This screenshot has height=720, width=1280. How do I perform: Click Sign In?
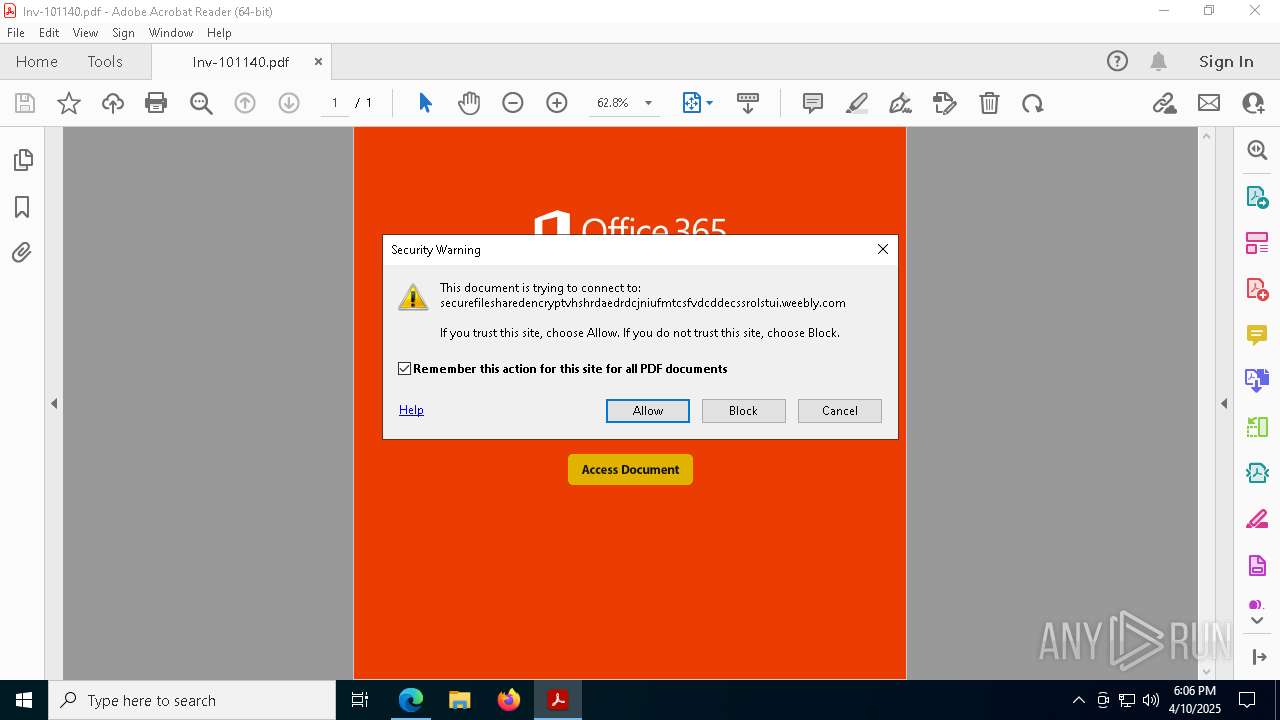(x=1226, y=61)
